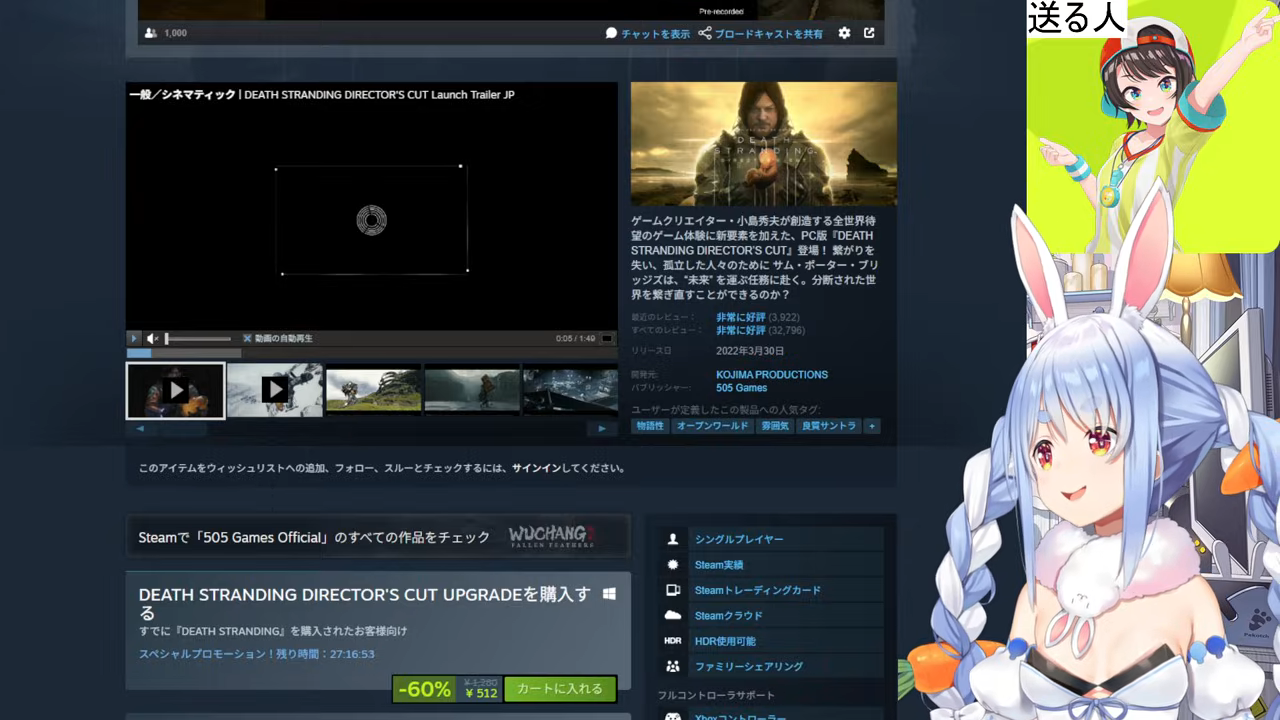This screenshot has height=720, width=1280.
Task: Select the second video thumbnail
Action: [275, 390]
